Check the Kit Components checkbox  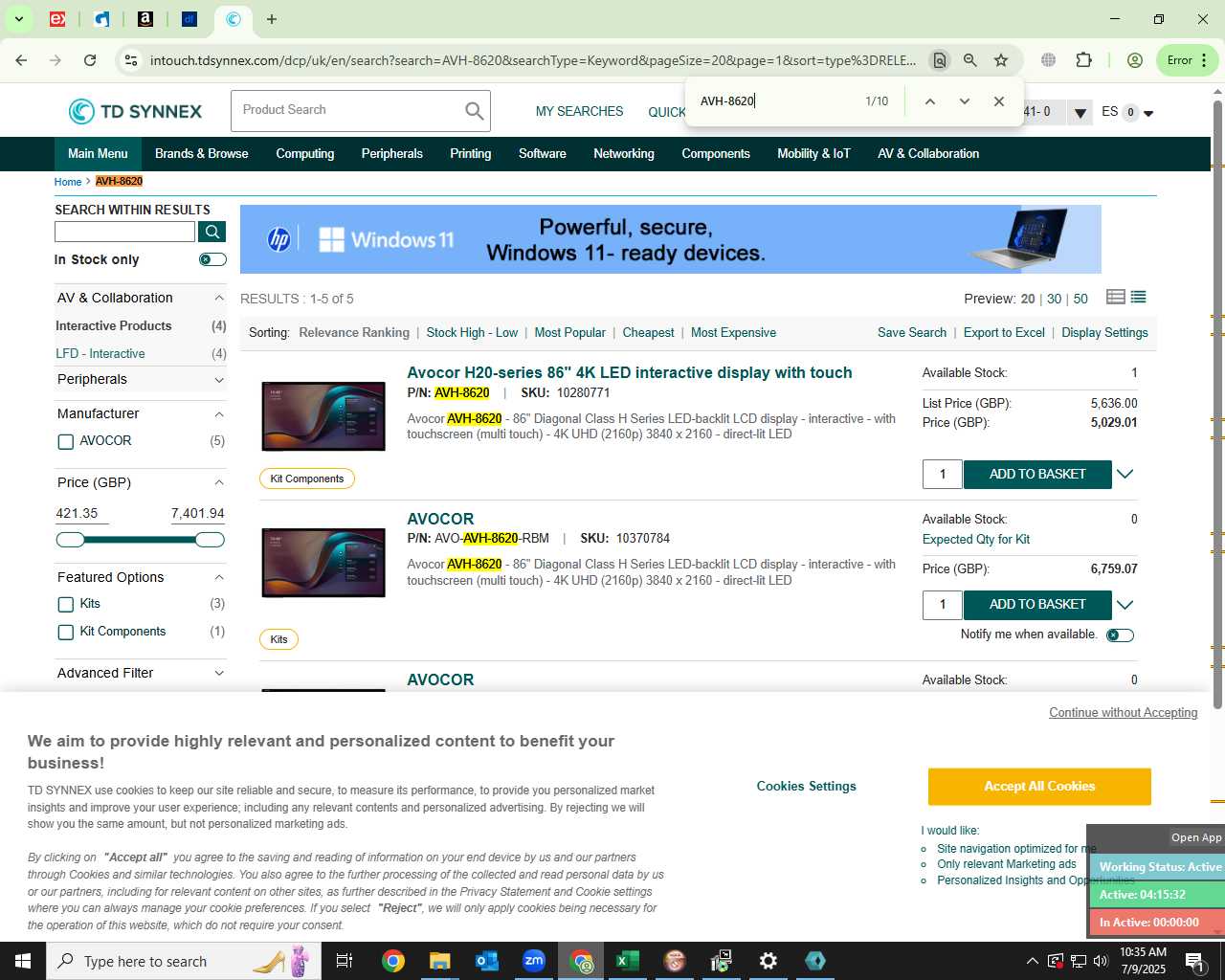[x=65, y=632]
